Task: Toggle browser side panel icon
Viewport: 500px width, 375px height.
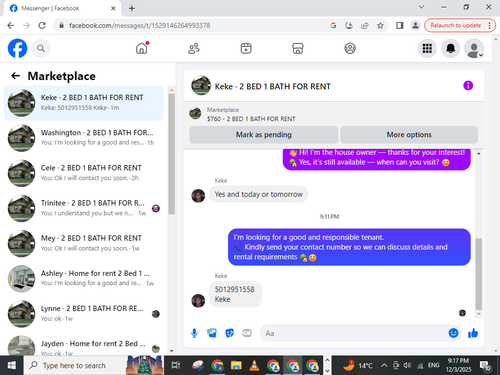Action: pos(399,25)
